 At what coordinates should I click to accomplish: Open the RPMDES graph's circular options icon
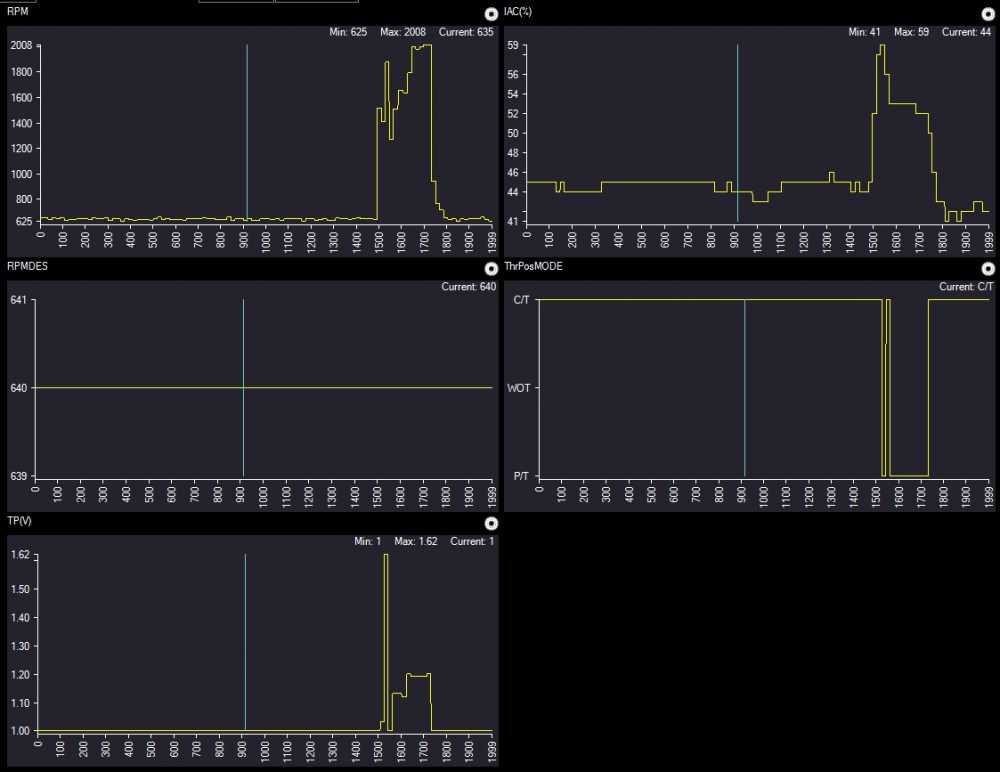[490, 269]
